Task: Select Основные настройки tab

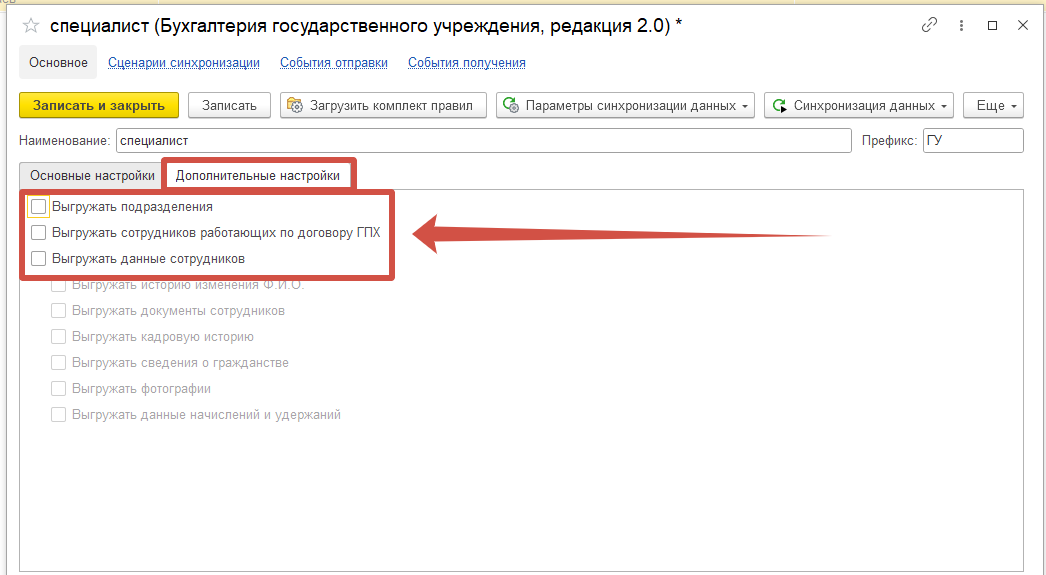Action: point(92,176)
